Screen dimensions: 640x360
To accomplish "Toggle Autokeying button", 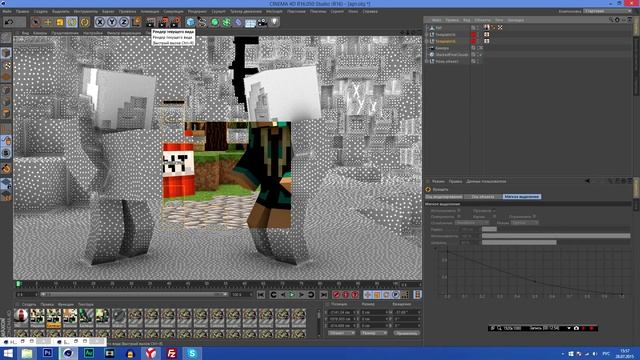I will [345, 295].
